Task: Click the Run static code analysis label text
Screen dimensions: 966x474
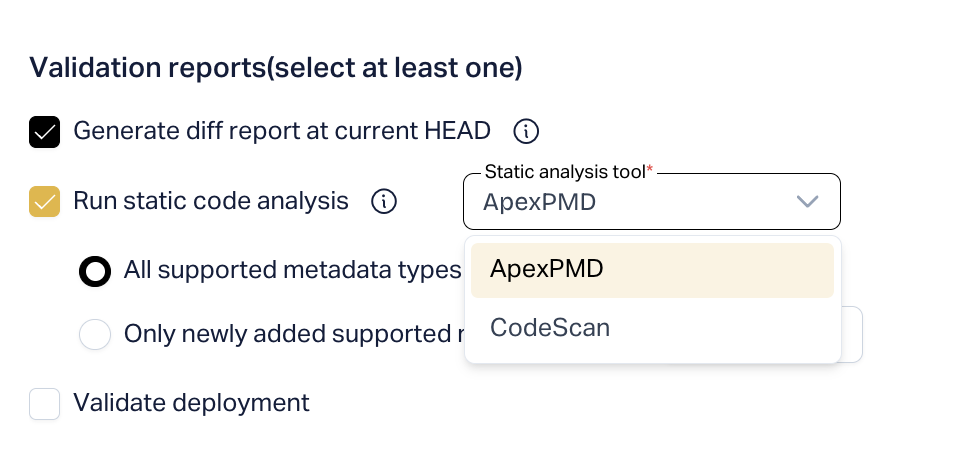Action: (x=211, y=201)
